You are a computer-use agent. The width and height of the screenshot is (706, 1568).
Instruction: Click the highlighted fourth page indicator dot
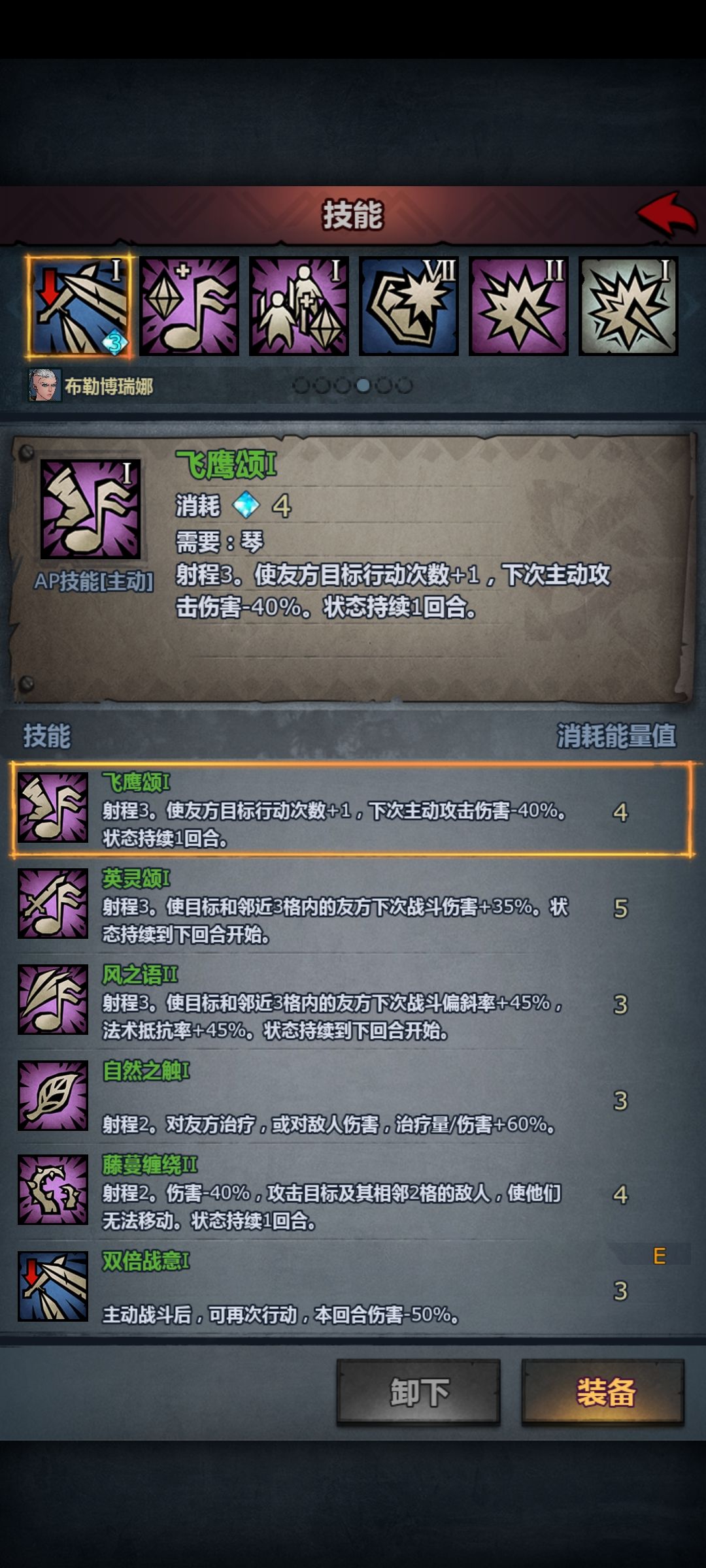click(x=363, y=385)
